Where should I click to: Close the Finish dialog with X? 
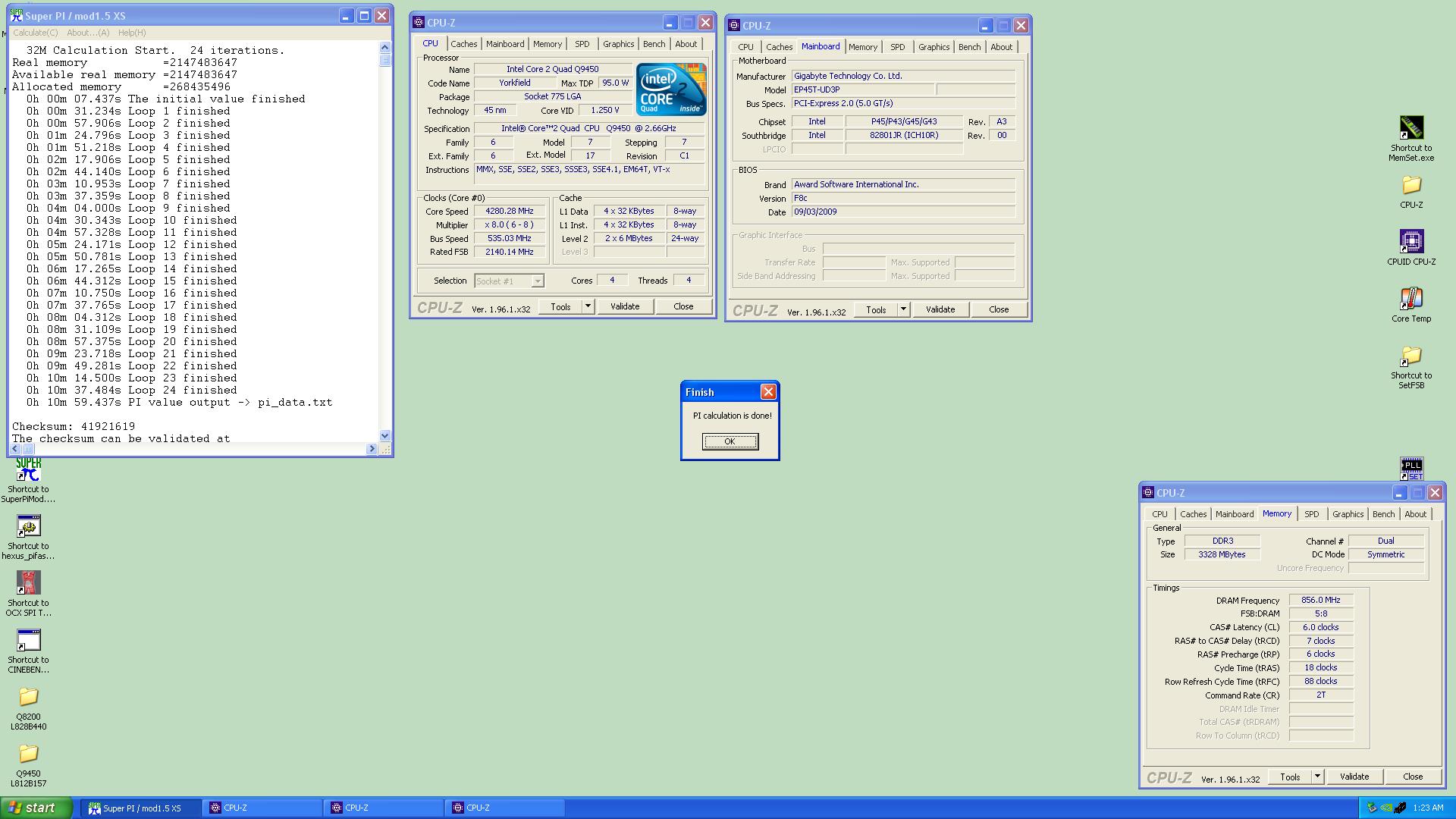pos(768,391)
